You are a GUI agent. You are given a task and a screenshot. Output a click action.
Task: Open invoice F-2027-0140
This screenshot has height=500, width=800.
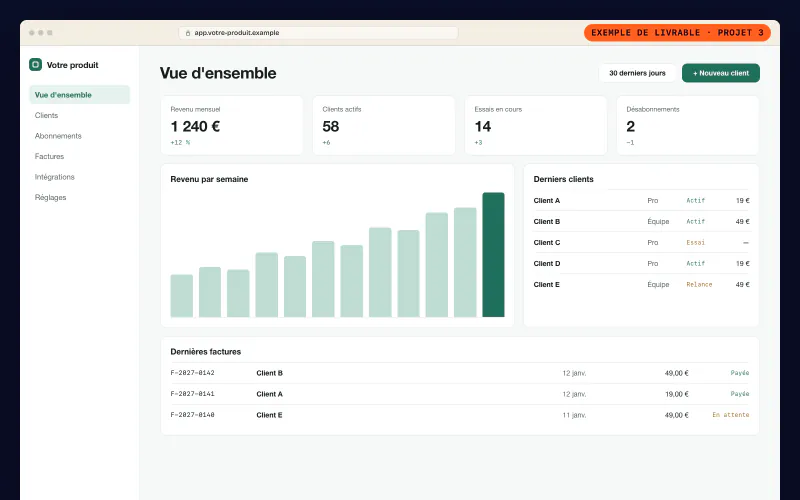[192, 415]
